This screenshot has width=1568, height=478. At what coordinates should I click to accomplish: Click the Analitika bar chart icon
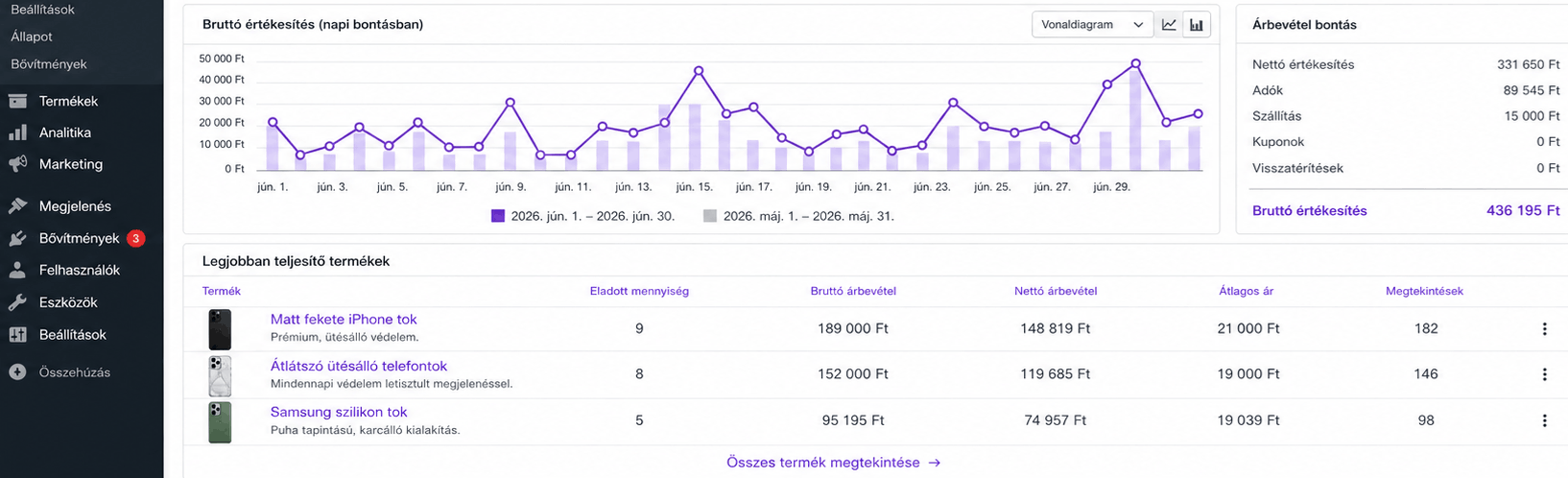point(17,132)
